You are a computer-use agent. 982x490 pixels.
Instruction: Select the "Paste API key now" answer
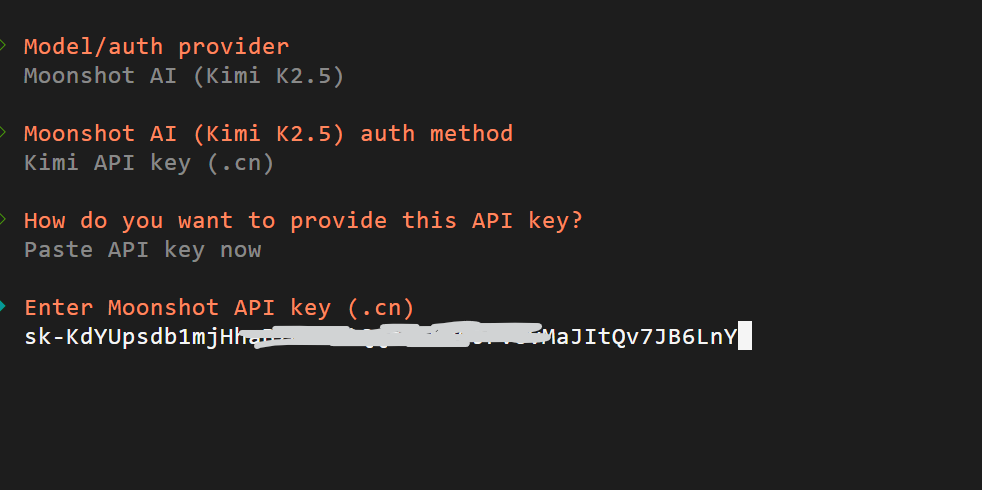(x=142, y=250)
